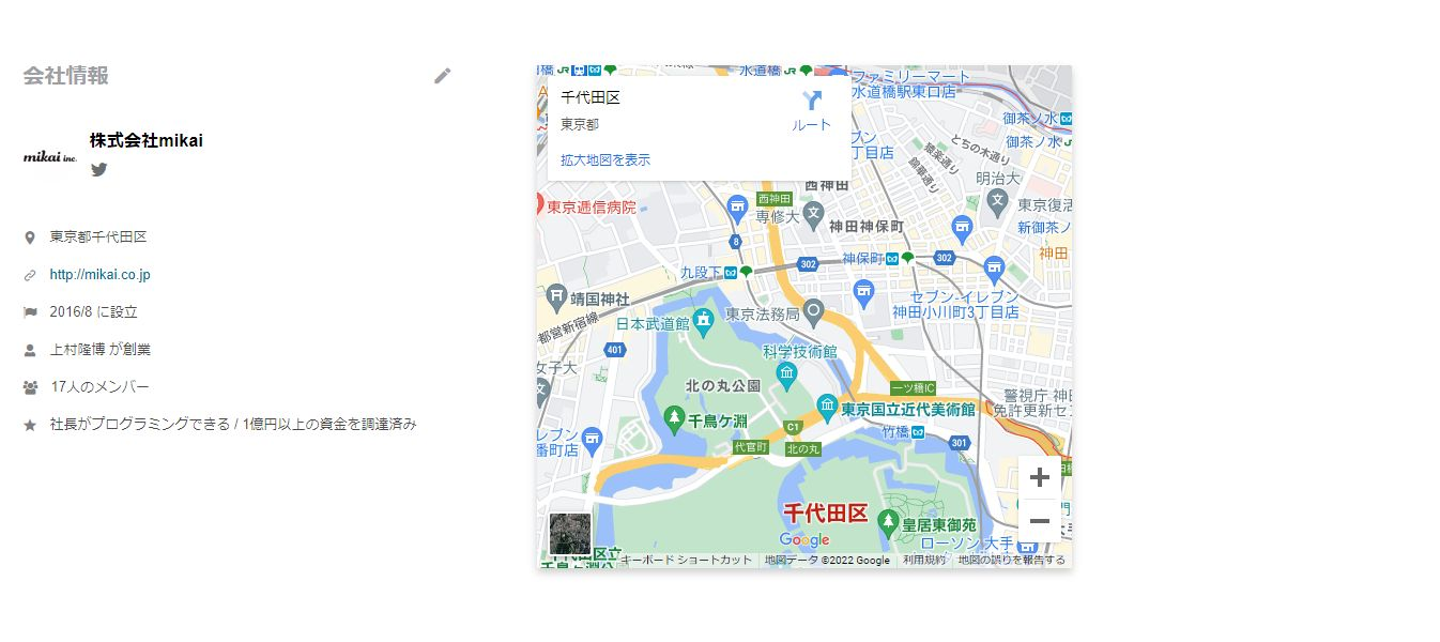Click the 2016/8 に設立 founding date text
This screenshot has height=642, width=1440.
(93, 312)
